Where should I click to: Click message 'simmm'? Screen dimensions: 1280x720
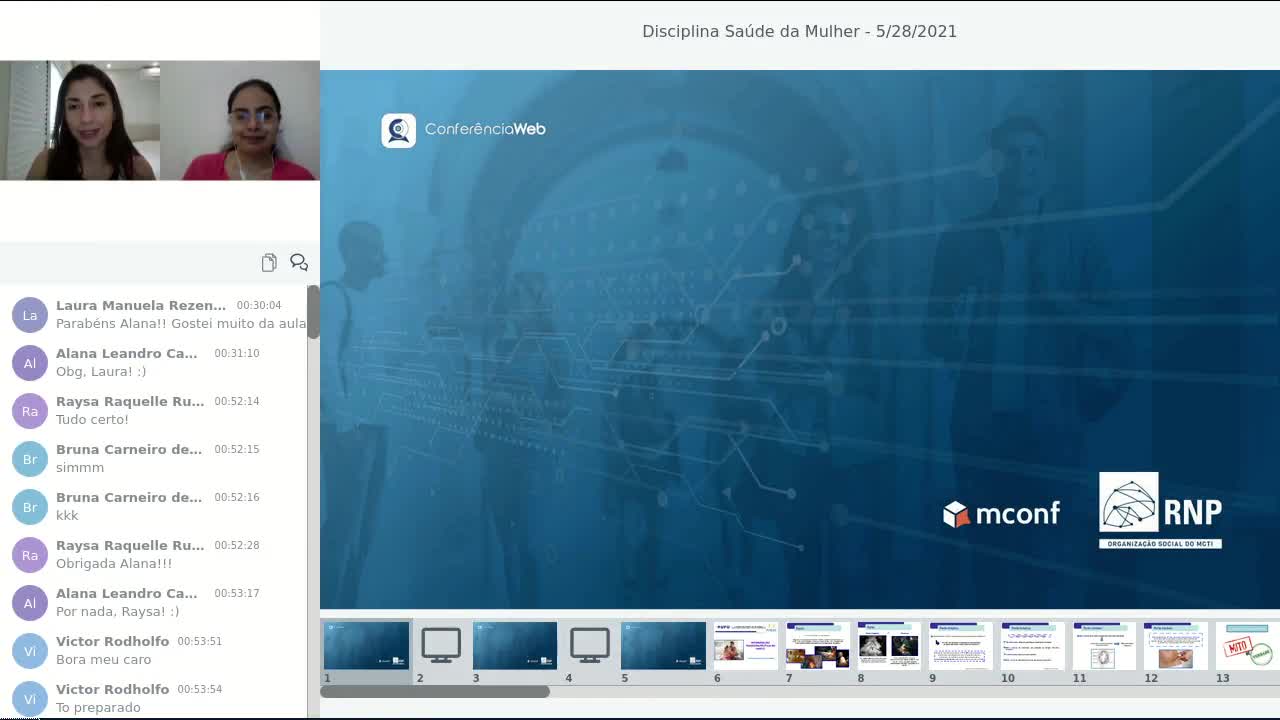tap(80, 468)
